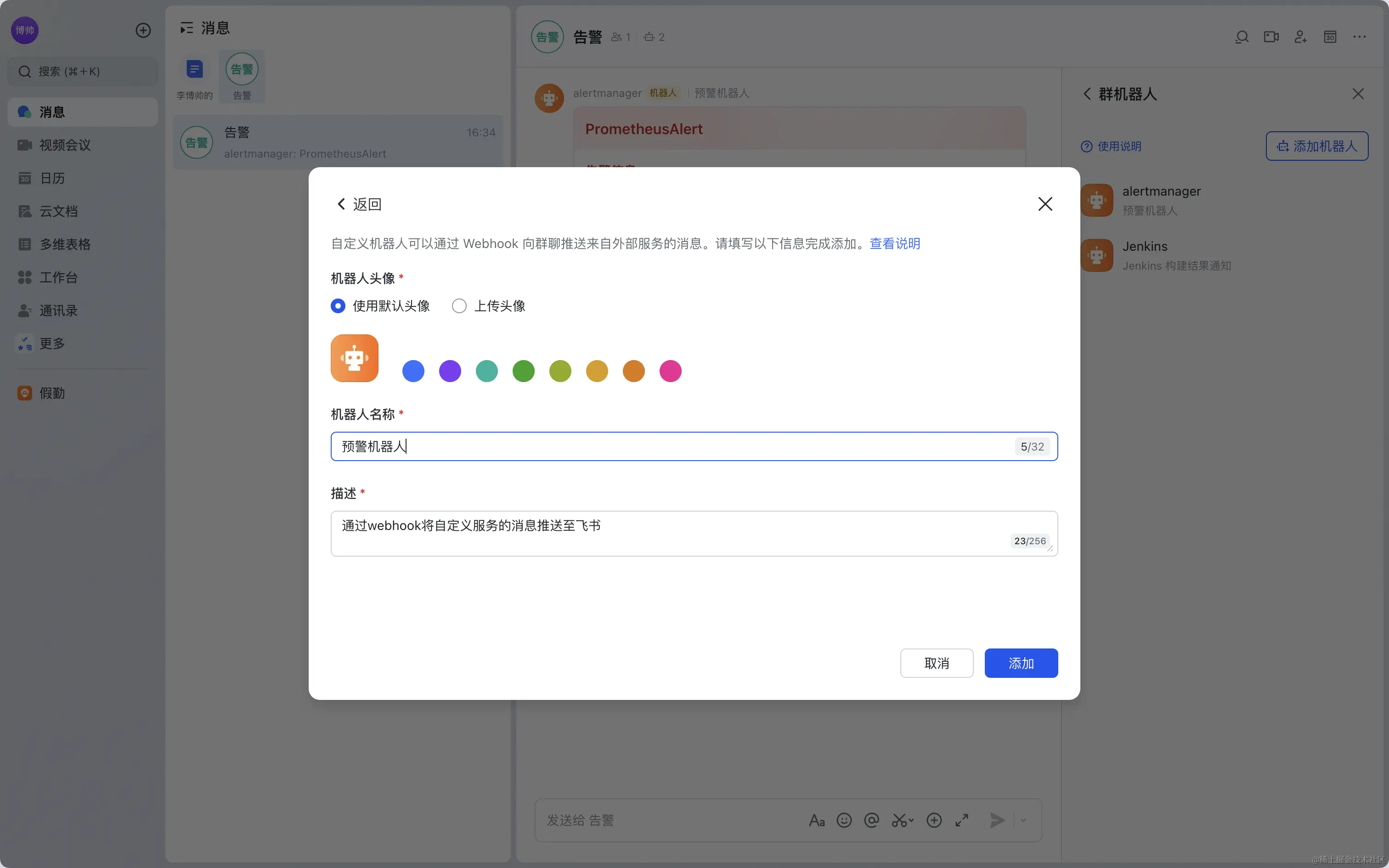Pick the purple avatar color swatch

click(450, 371)
